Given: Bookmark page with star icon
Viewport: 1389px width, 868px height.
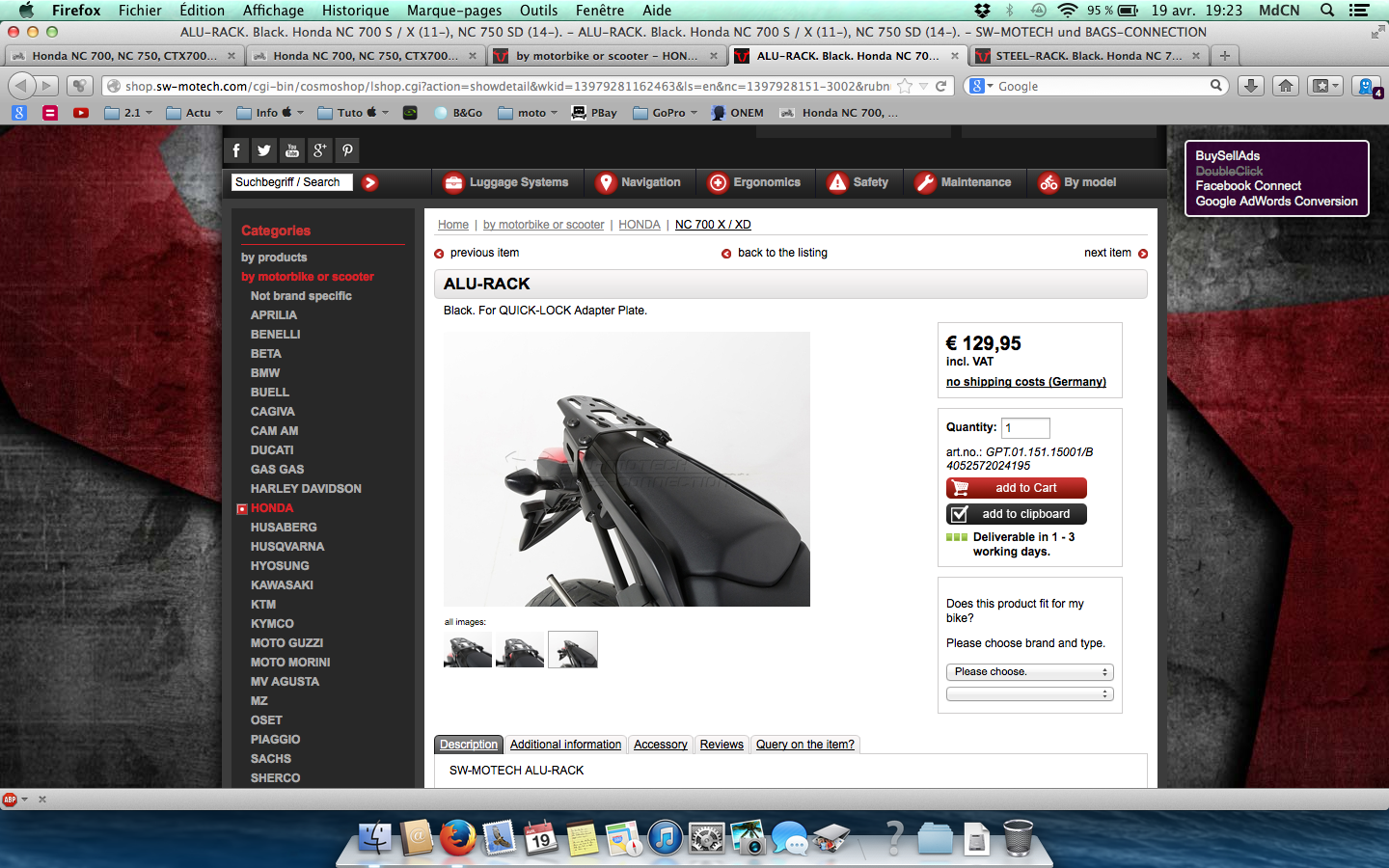Looking at the screenshot, I should (x=905, y=86).
